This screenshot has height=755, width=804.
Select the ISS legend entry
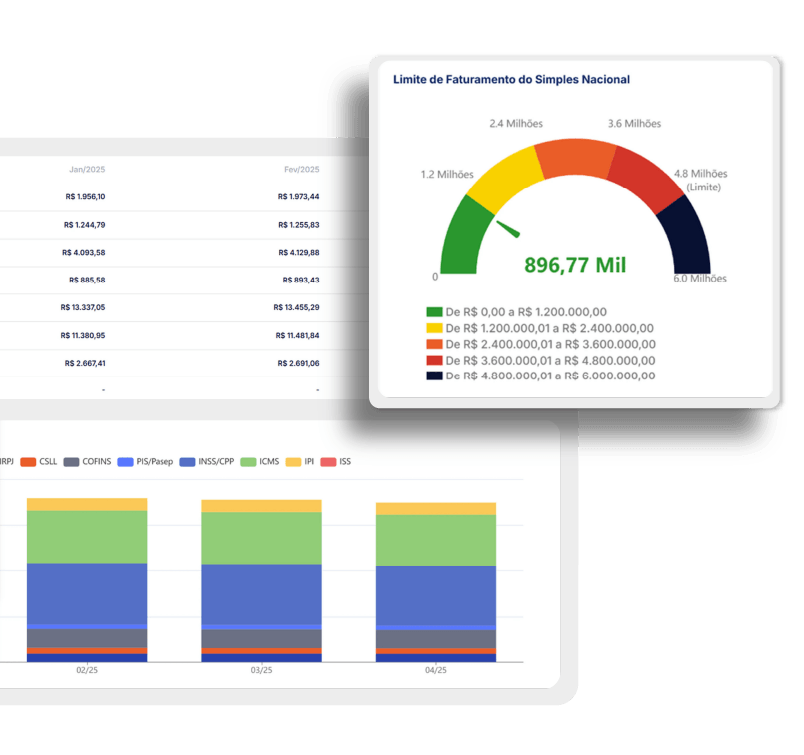(x=336, y=462)
